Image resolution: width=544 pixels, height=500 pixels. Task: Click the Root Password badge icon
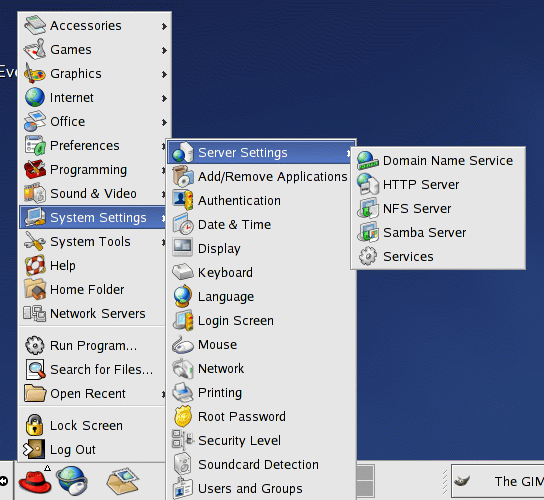tap(183, 416)
